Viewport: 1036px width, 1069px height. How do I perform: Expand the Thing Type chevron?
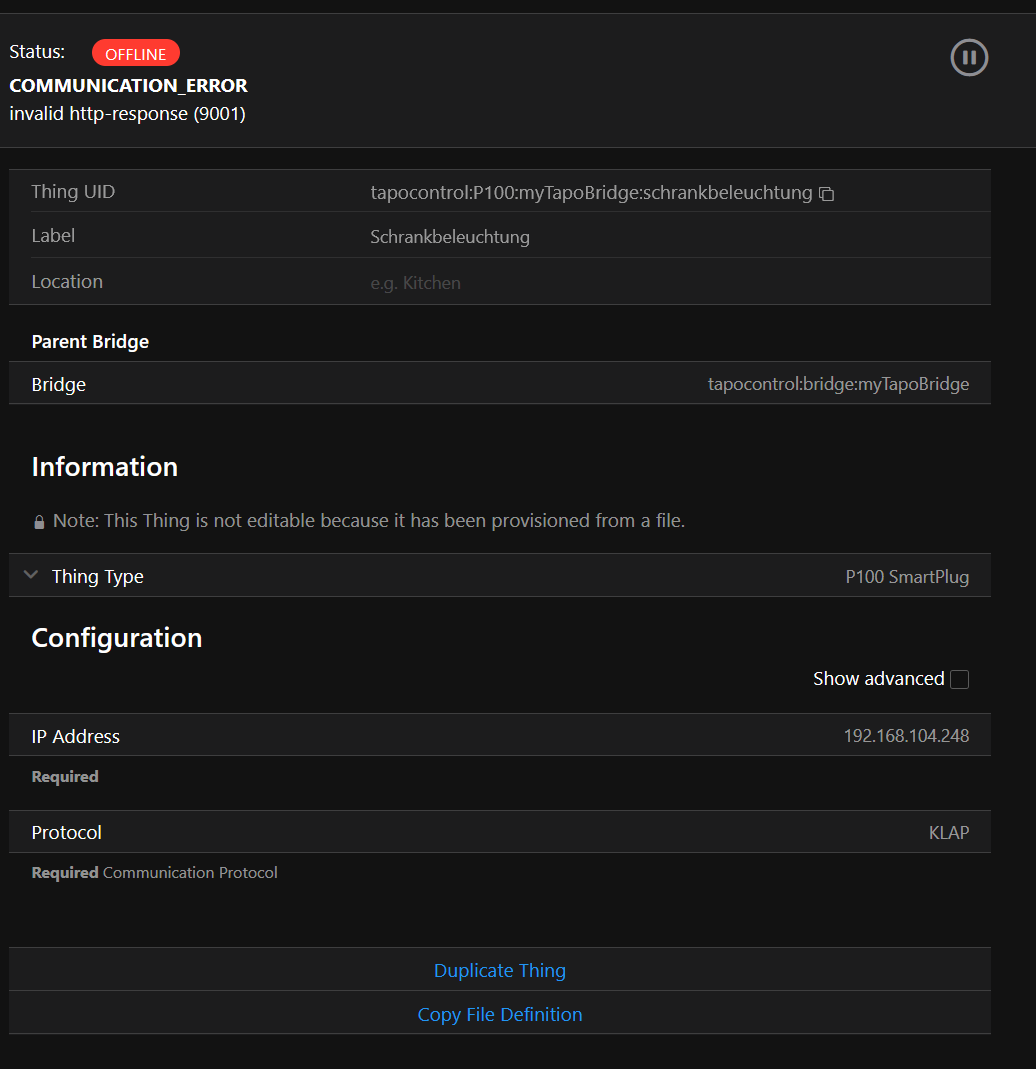point(31,575)
